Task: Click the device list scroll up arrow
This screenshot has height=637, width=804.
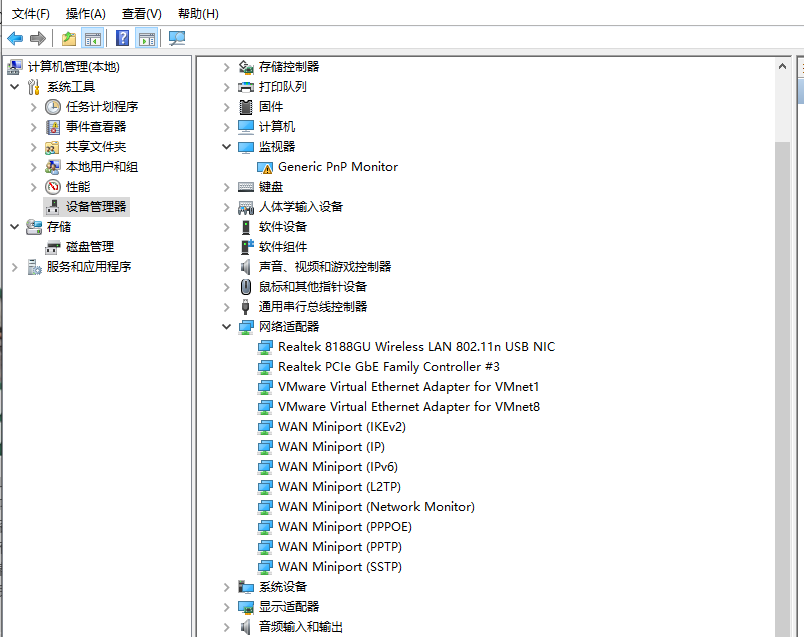Action: (782, 66)
